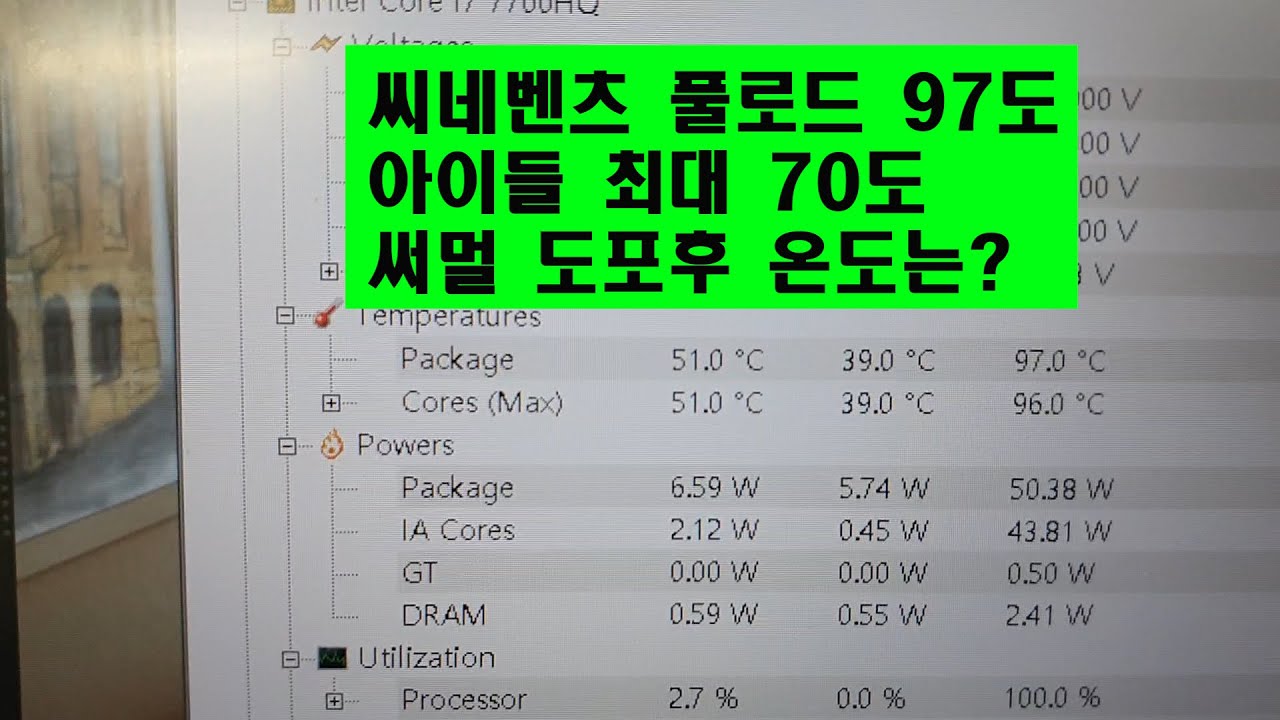Click the 0.55 W DRAM minimum value
Image resolution: width=1280 pixels, height=720 pixels.
(884, 616)
